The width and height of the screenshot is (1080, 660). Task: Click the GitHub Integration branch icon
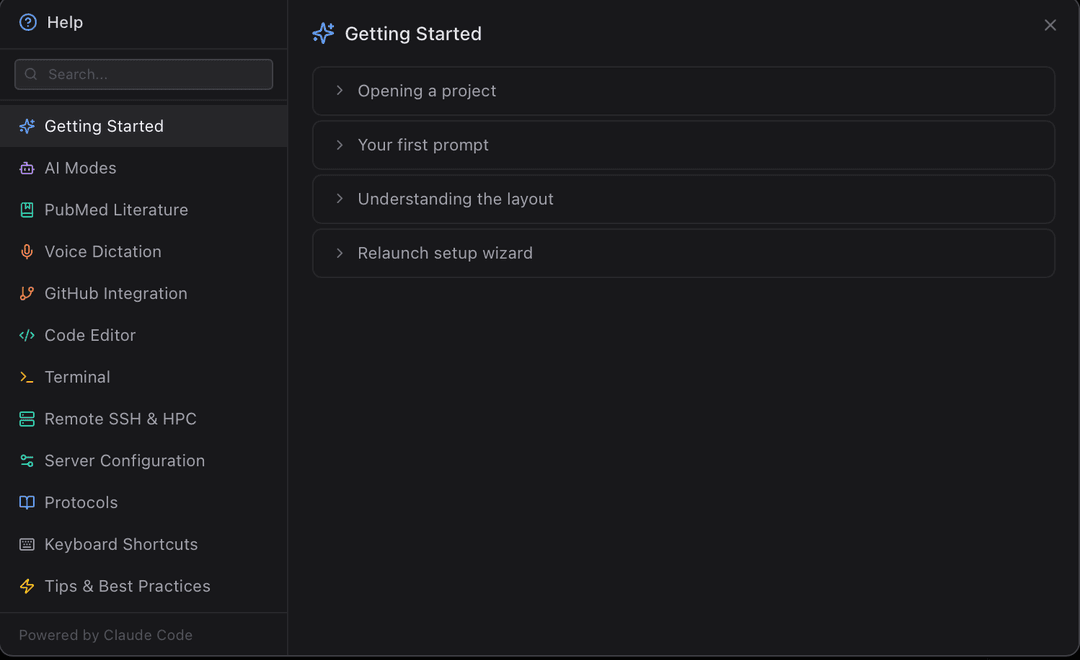tap(27, 293)
